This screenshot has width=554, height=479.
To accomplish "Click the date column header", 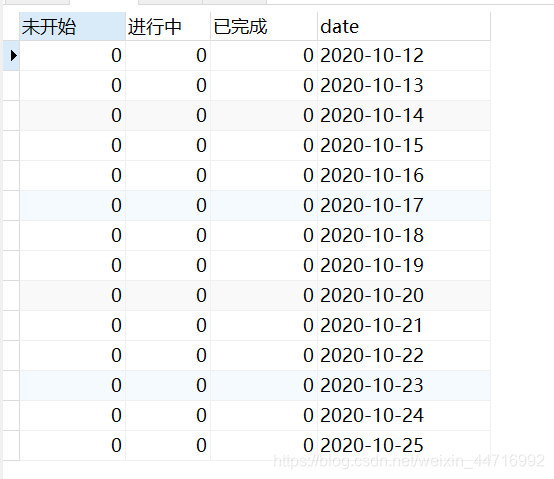I will [404, 26].
